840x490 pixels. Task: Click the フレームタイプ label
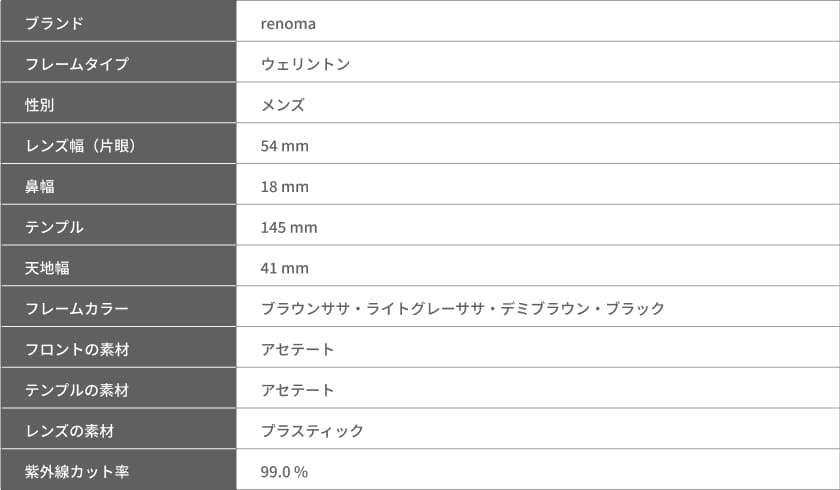click(x=77, y=64)
